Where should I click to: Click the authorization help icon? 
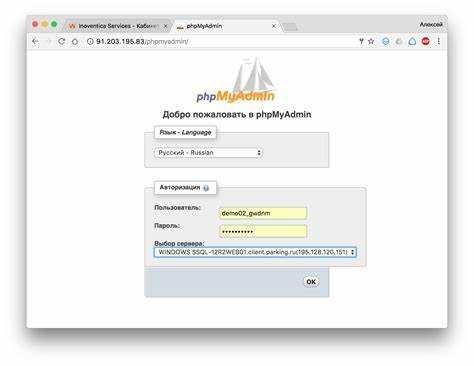206,188
